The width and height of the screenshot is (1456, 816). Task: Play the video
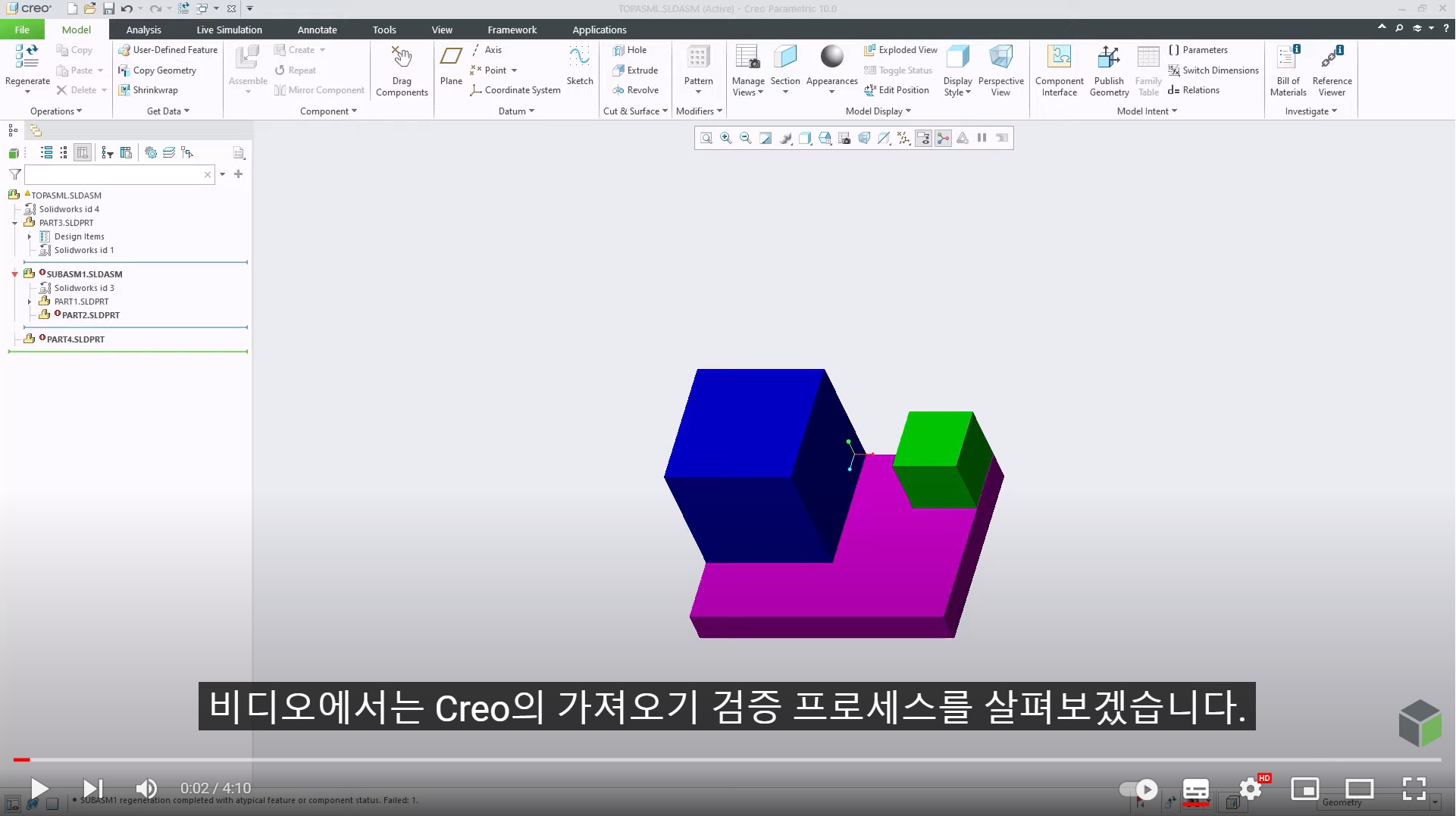click(x=39, y=789)
